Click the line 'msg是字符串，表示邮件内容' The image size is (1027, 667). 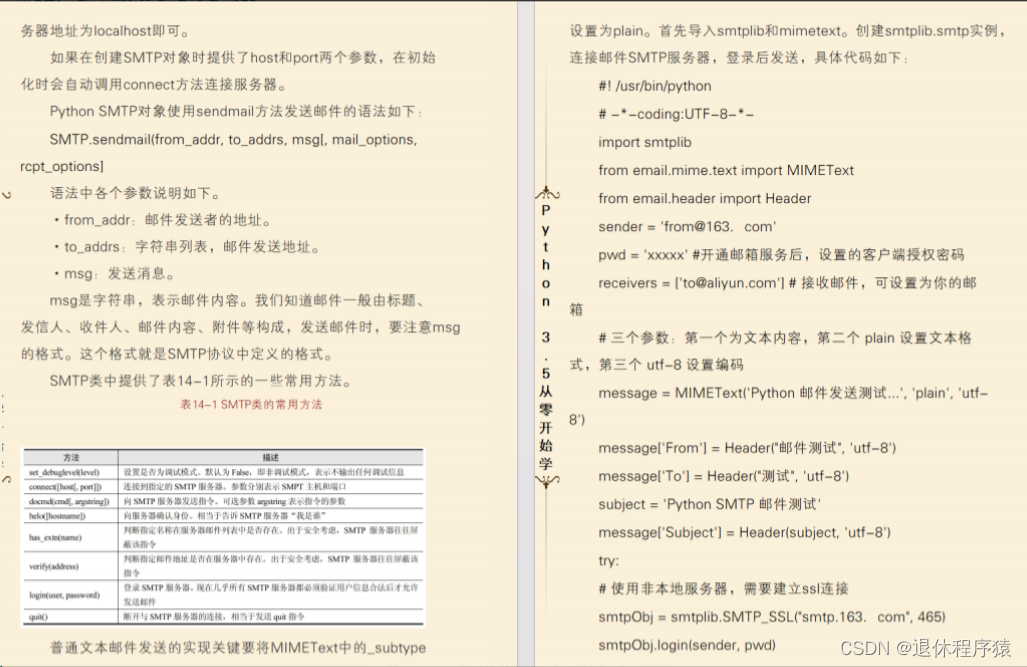[x=238, y=301]
